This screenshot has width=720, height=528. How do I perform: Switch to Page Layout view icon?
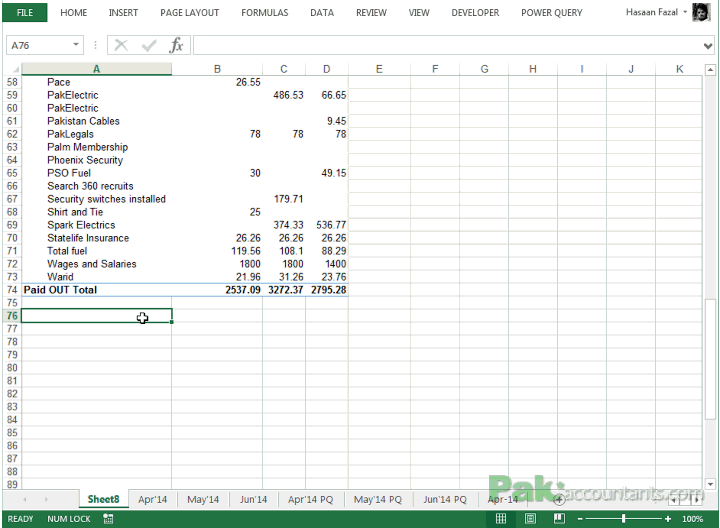[530, 519]
